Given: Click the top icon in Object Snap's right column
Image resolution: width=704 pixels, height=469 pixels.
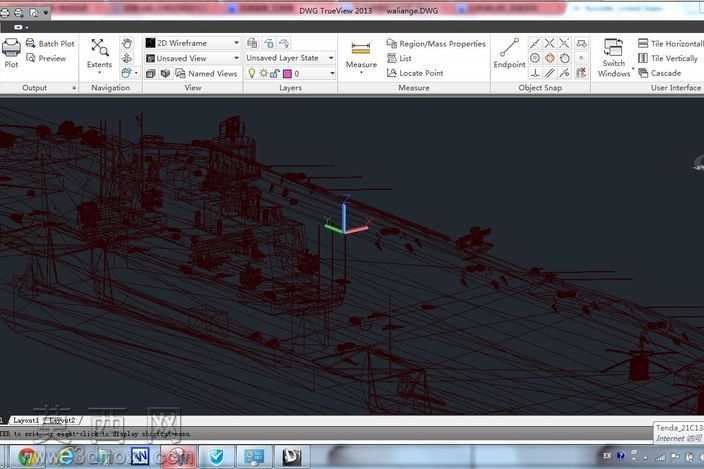Looking at the screenshot, I should coord(581,44).
